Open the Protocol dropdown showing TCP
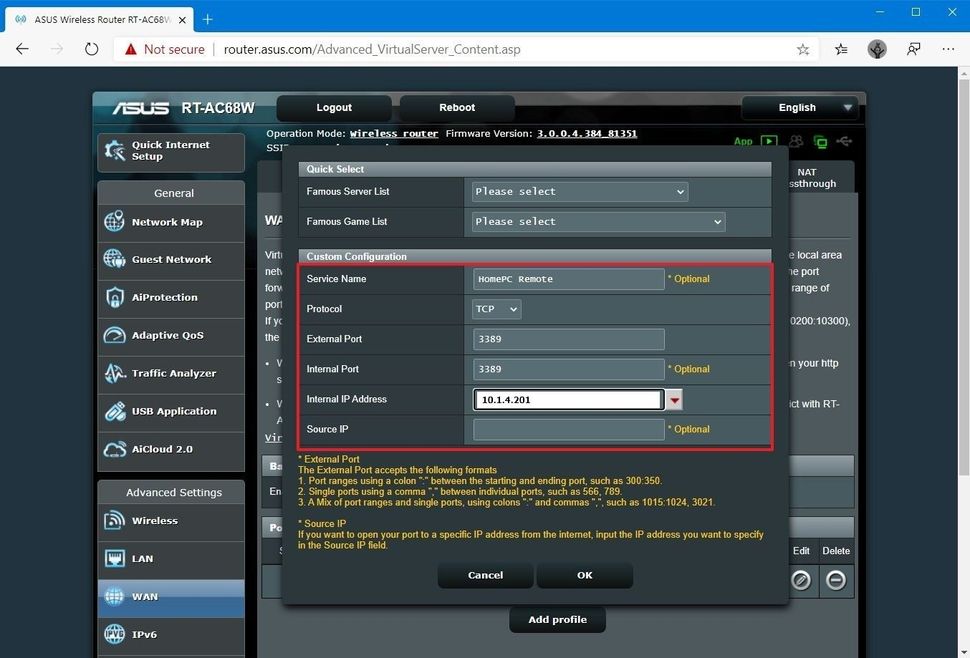970x658 pixels. coord(496,309)
